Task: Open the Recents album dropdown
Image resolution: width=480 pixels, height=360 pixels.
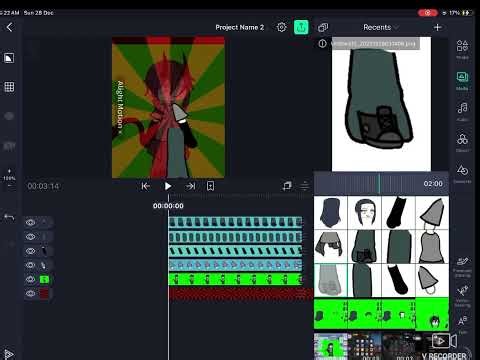Action: tap(380, 27)
